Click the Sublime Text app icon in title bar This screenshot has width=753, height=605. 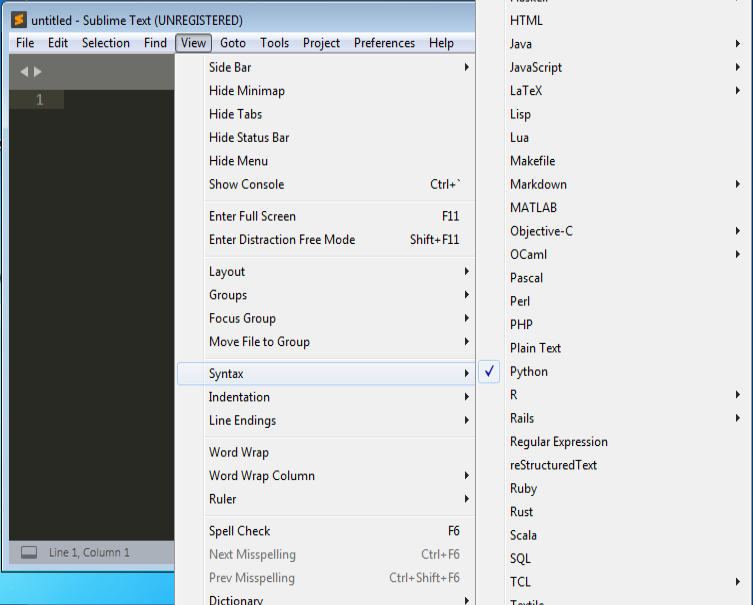point(19,20)
